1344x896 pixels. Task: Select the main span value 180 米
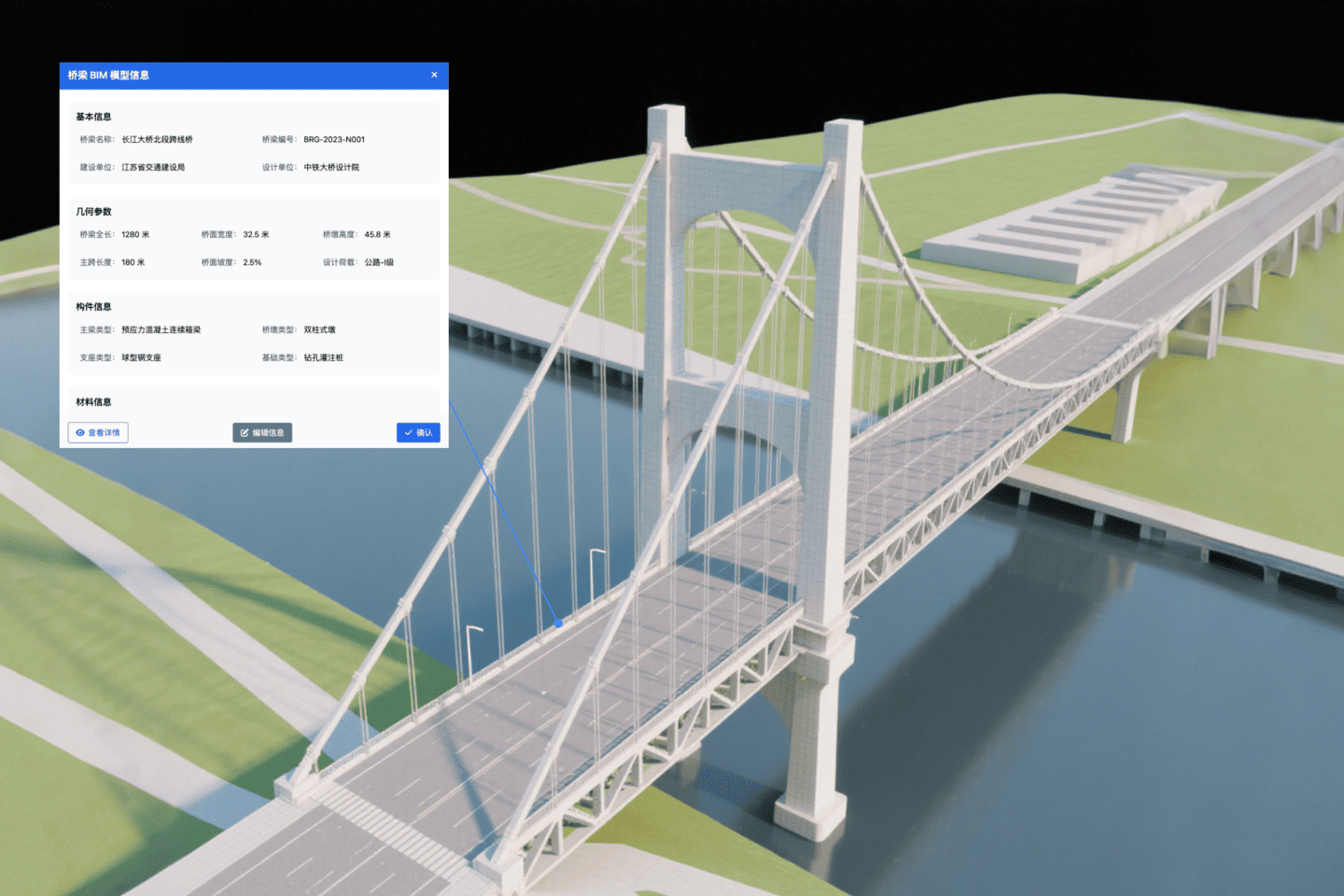[133, 263]
